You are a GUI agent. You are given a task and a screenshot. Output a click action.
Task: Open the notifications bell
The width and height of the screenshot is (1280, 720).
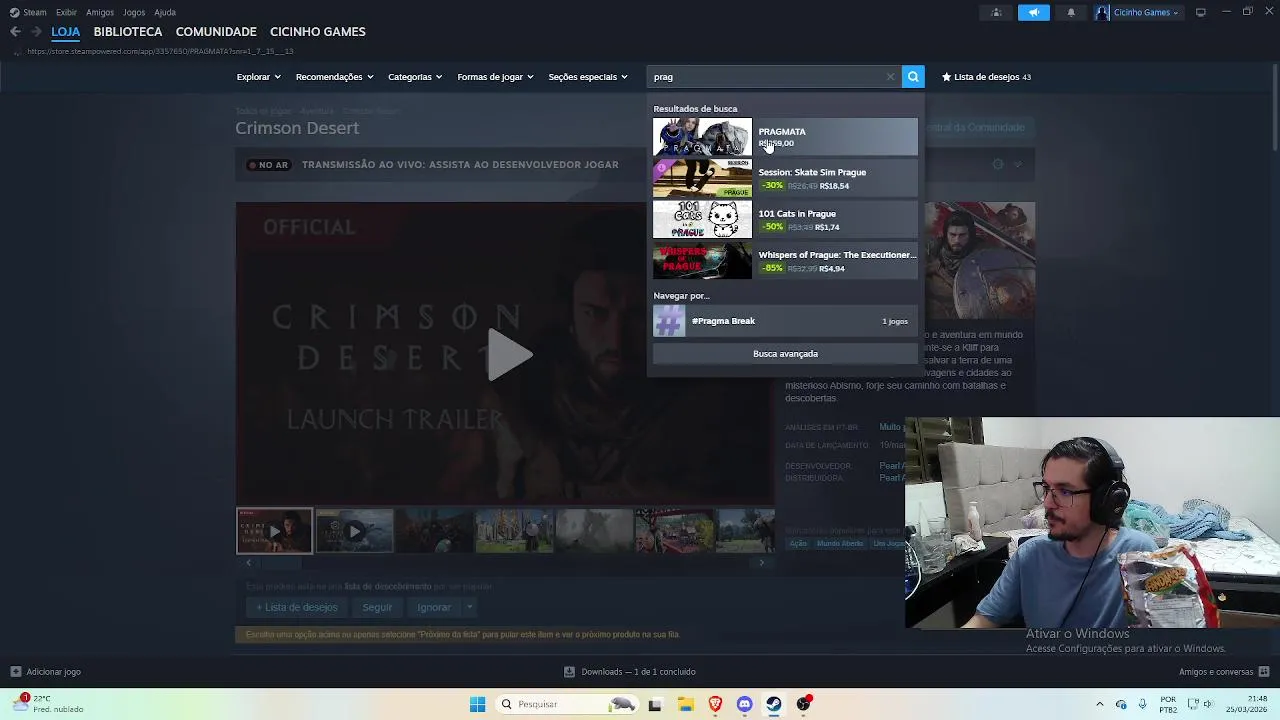[1071, 12]
